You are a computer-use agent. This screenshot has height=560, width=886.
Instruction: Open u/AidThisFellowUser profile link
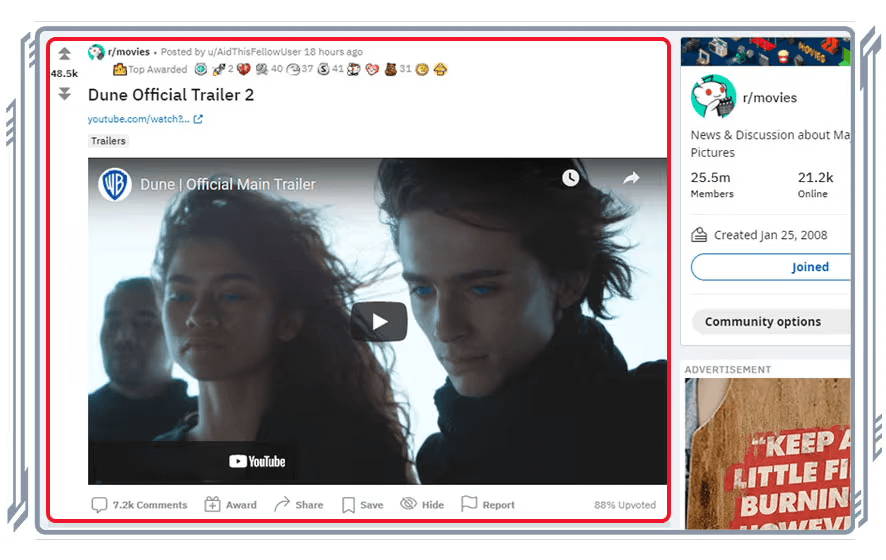point(254,52)
